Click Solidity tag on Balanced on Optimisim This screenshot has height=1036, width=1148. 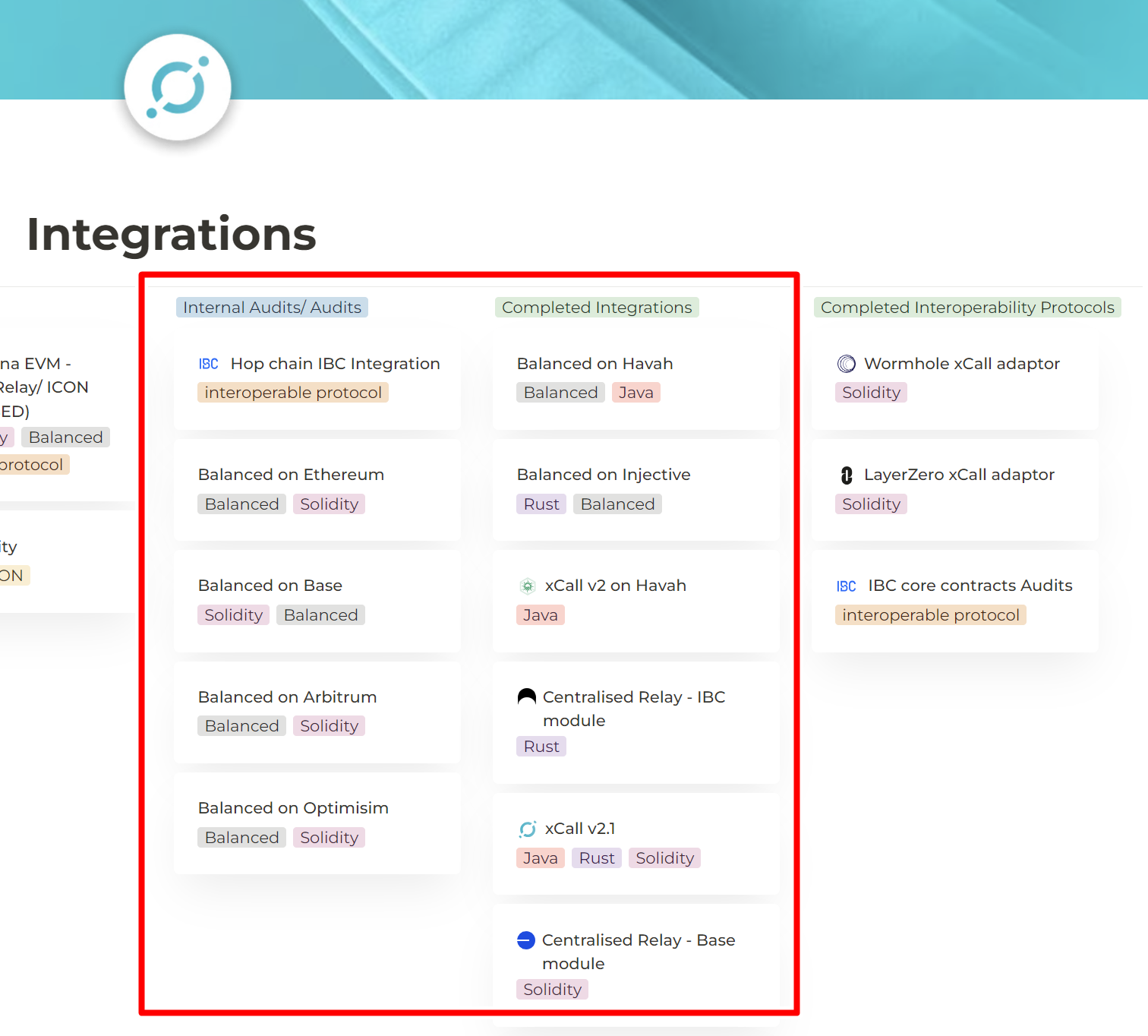pyautogui.click(x=329, y=838)
